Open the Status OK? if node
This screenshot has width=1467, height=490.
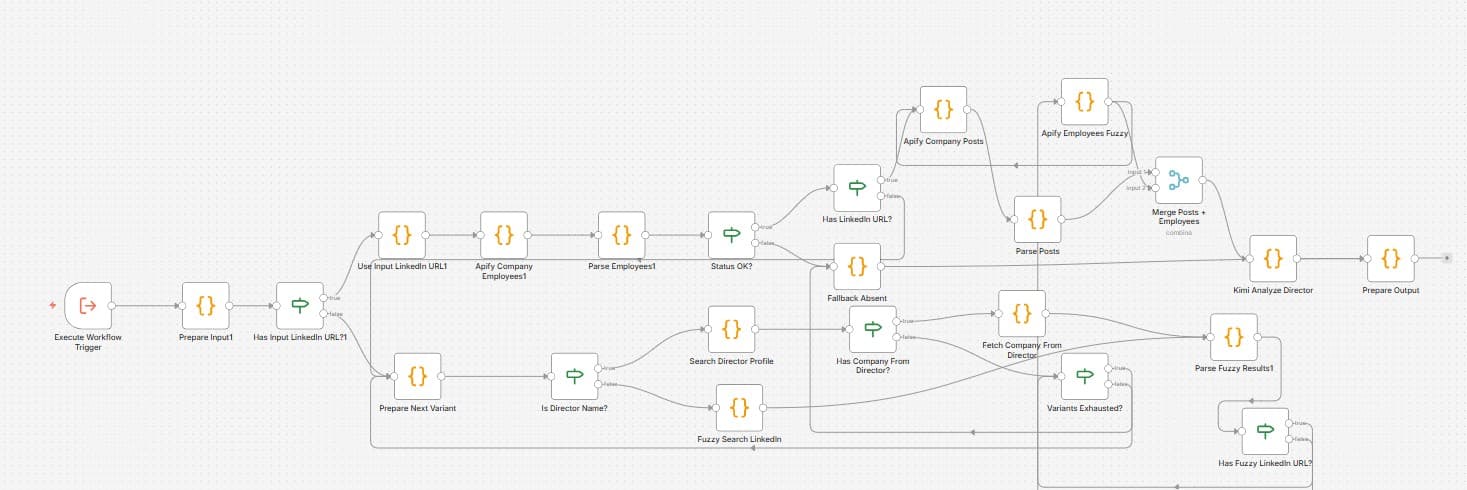(x=732, y=235)
